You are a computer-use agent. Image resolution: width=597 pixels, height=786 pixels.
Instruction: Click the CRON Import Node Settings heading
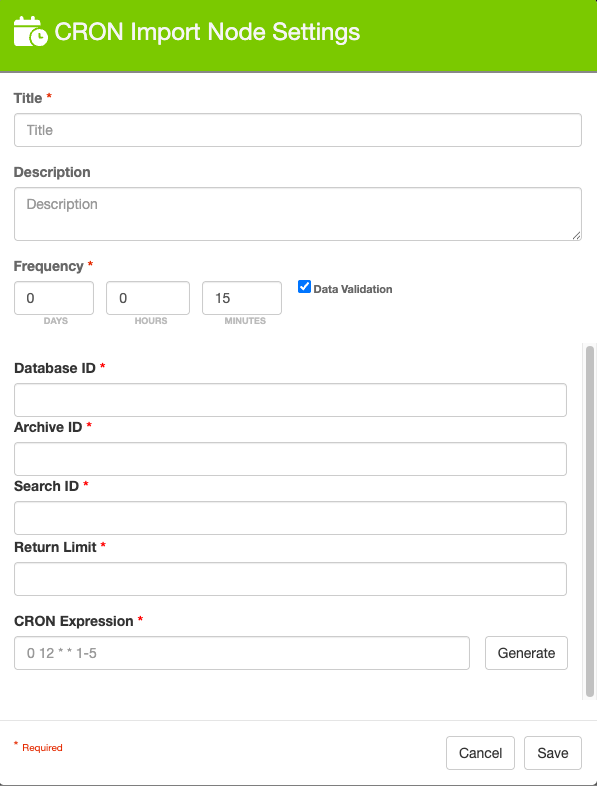click(207, 32)
